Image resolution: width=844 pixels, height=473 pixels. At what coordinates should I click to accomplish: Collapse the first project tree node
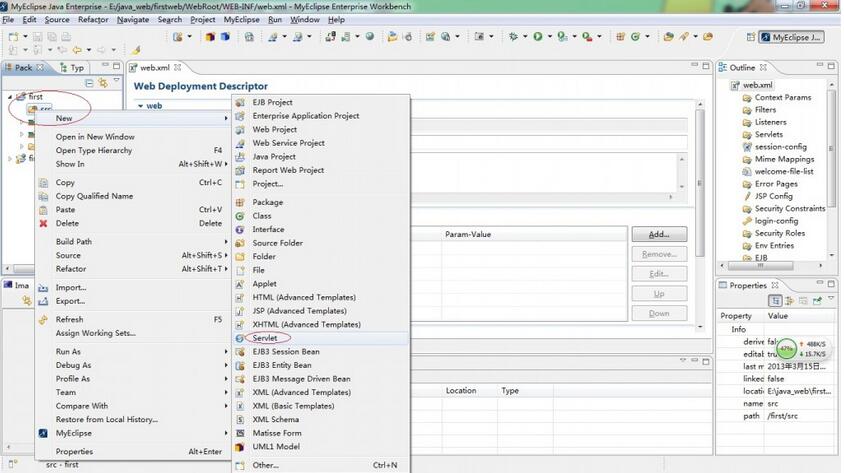click(x=10, y=97)
